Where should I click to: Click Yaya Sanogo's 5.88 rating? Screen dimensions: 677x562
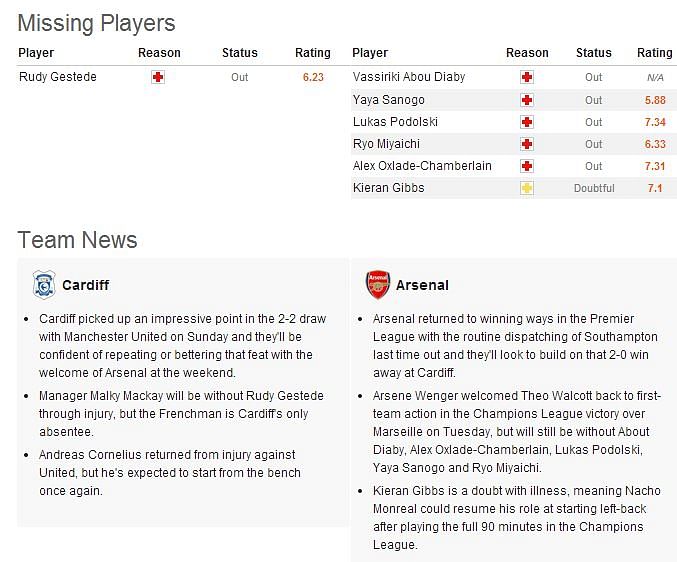[x=655, y=100]
